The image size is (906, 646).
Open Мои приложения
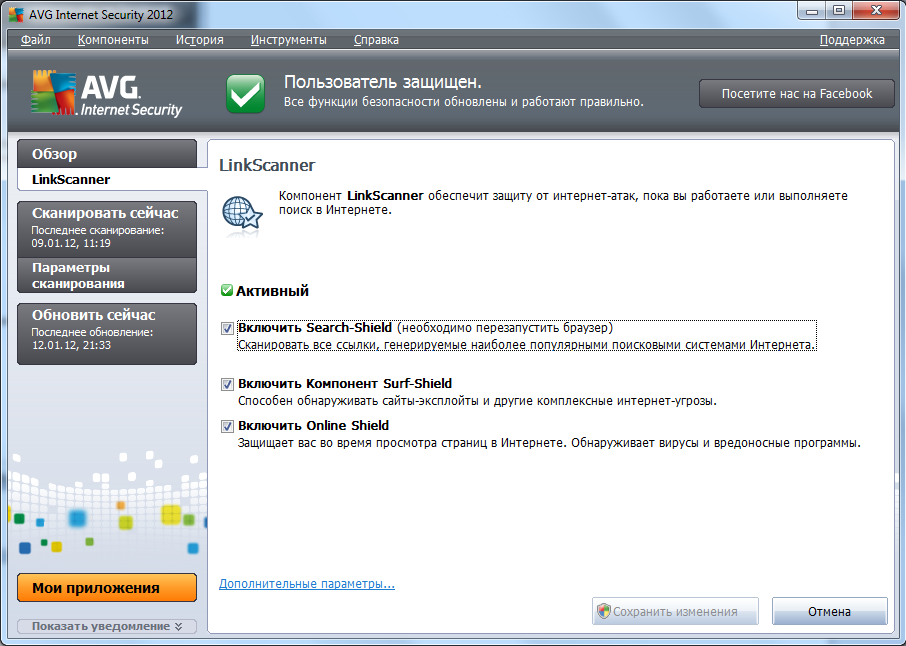(107, 588)
